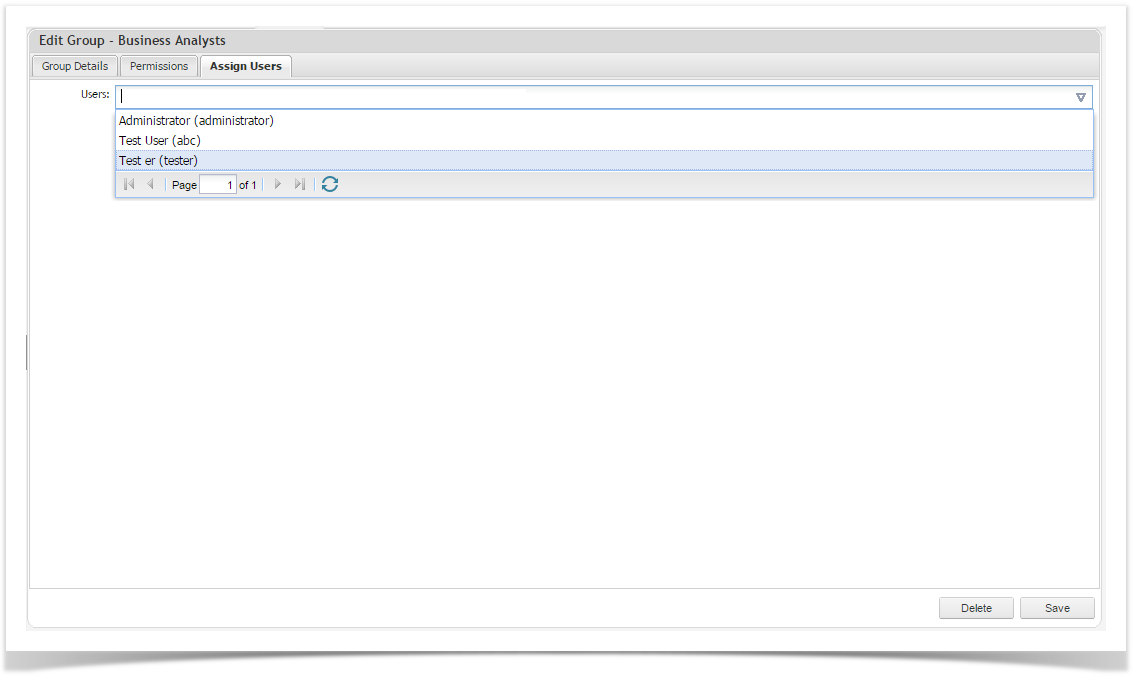Open the Permissions tab
The image size is (1140, 680).
coord(159,67)
